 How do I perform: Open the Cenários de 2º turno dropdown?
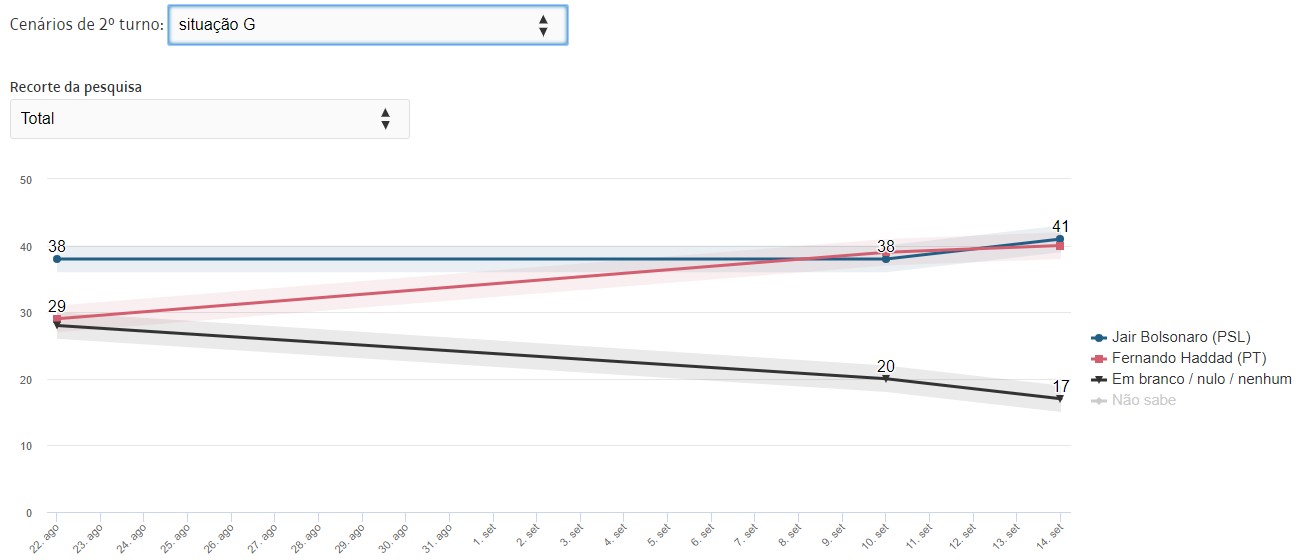367,25
